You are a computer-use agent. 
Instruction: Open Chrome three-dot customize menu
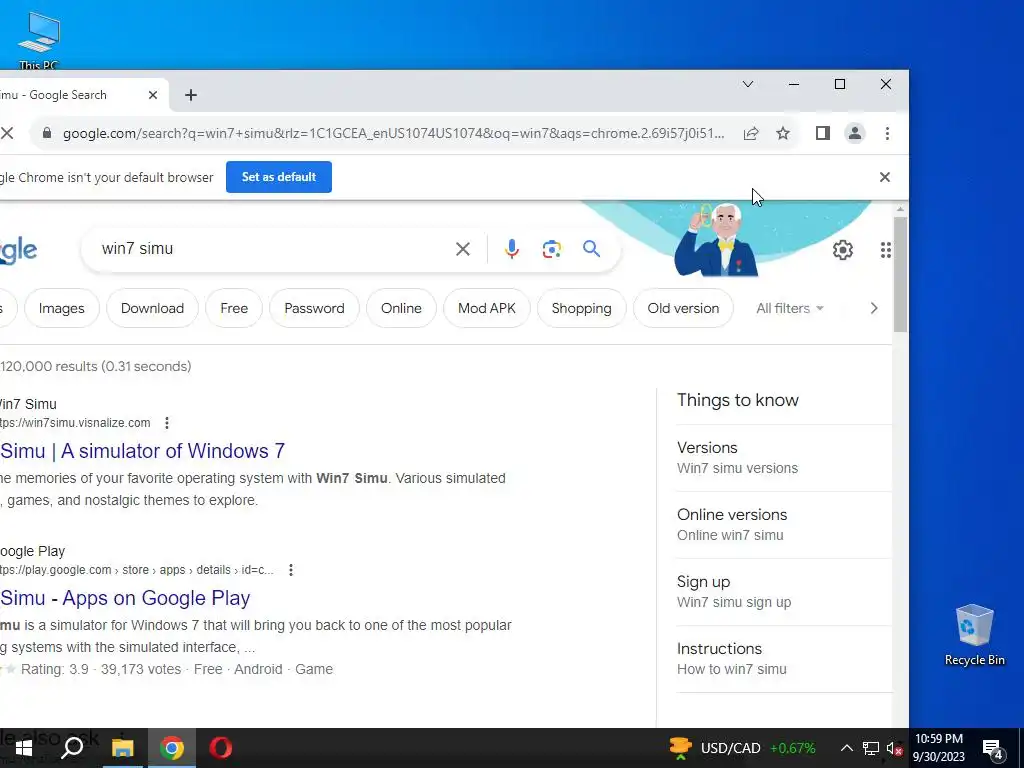point(887,133)
